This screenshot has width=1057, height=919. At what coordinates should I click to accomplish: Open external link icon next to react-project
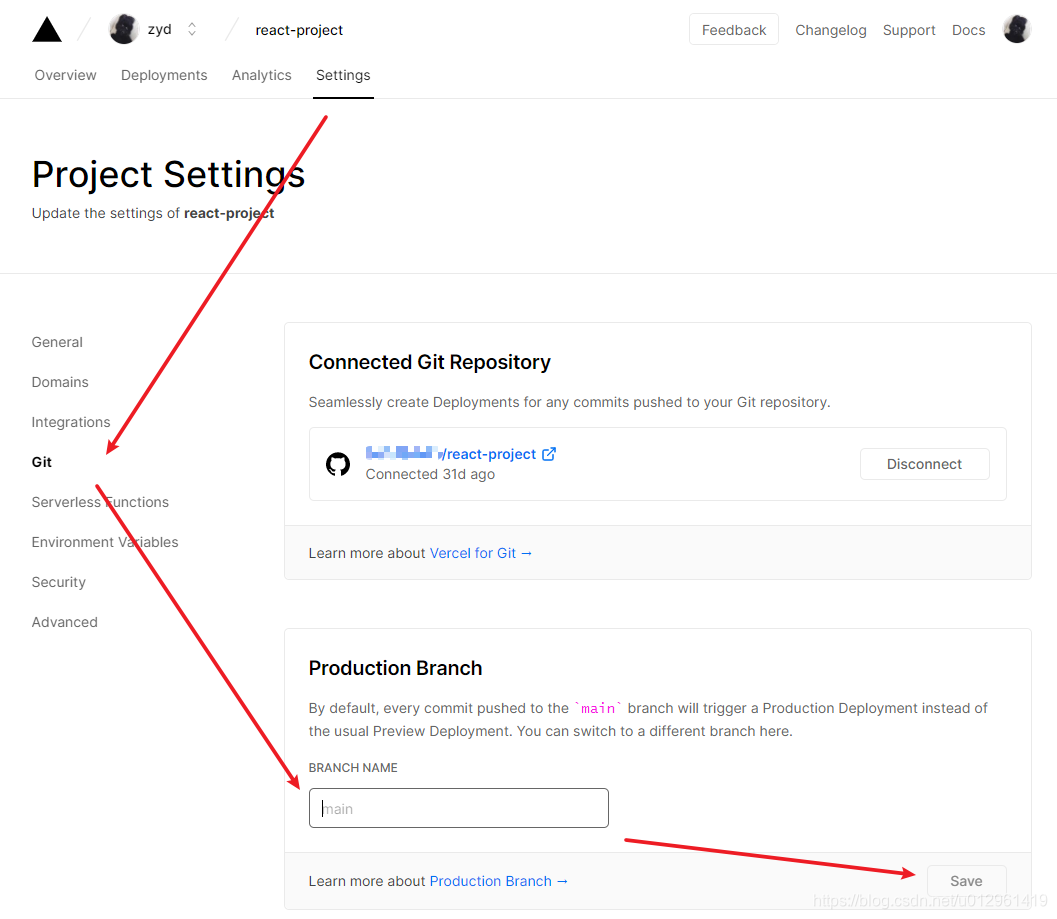pos(549,454)
